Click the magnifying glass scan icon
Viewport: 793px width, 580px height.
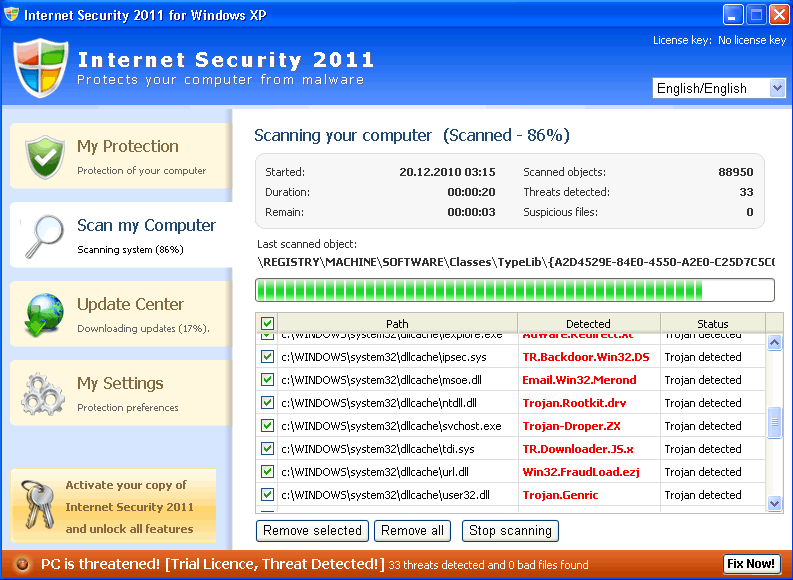click(x=44, y=236)
